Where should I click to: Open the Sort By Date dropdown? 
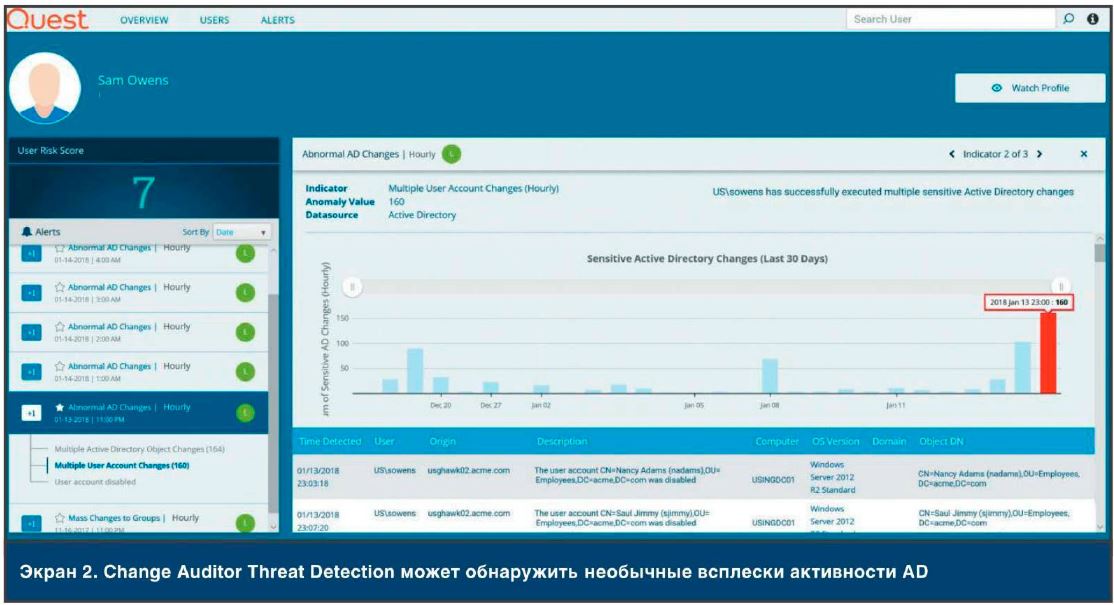(241, 232)
